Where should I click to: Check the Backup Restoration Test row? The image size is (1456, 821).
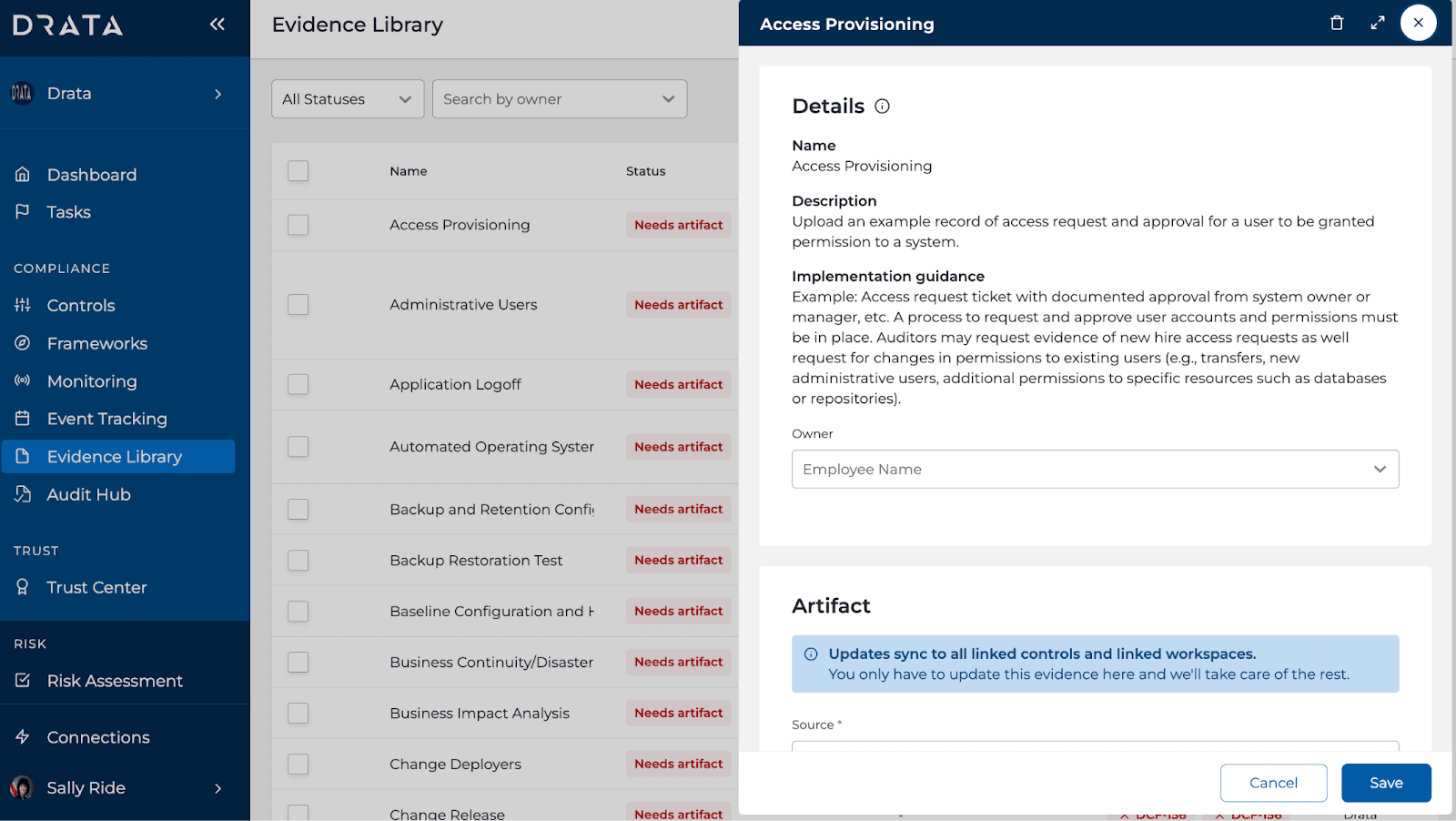[298, 561]
